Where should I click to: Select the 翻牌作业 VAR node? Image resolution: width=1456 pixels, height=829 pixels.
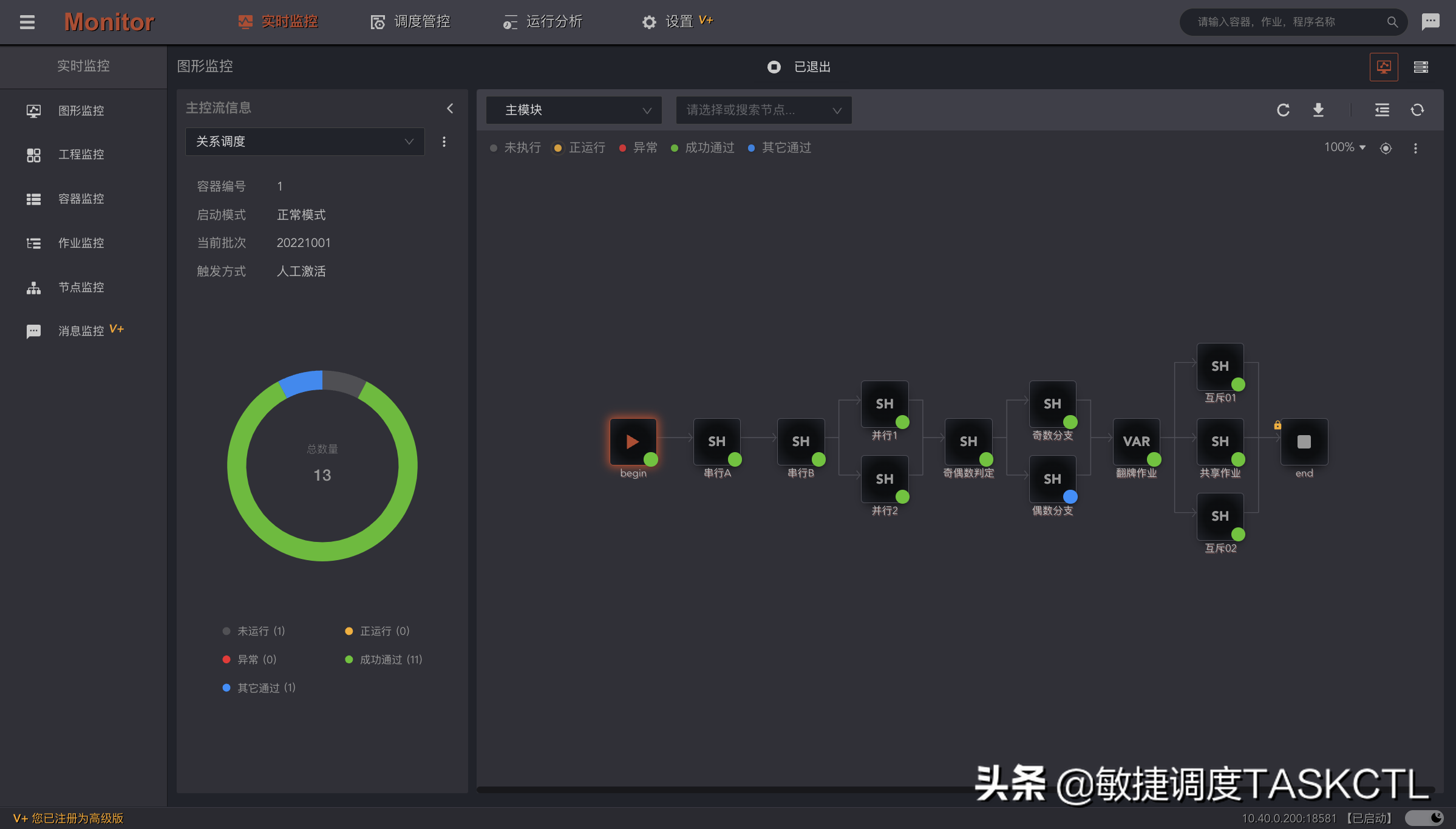coord(1136,442)
